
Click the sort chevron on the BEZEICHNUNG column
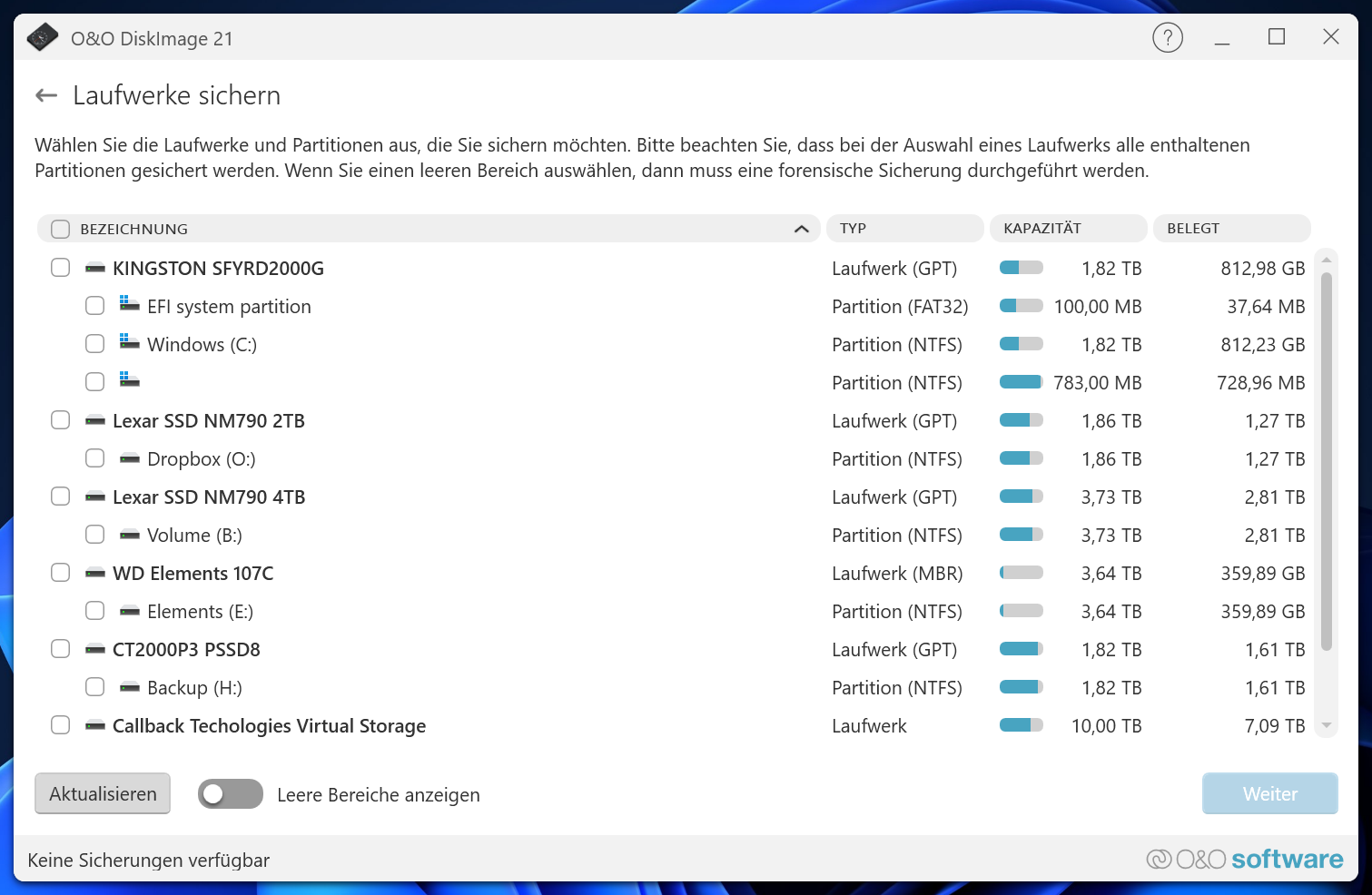(x=801, y=229)
